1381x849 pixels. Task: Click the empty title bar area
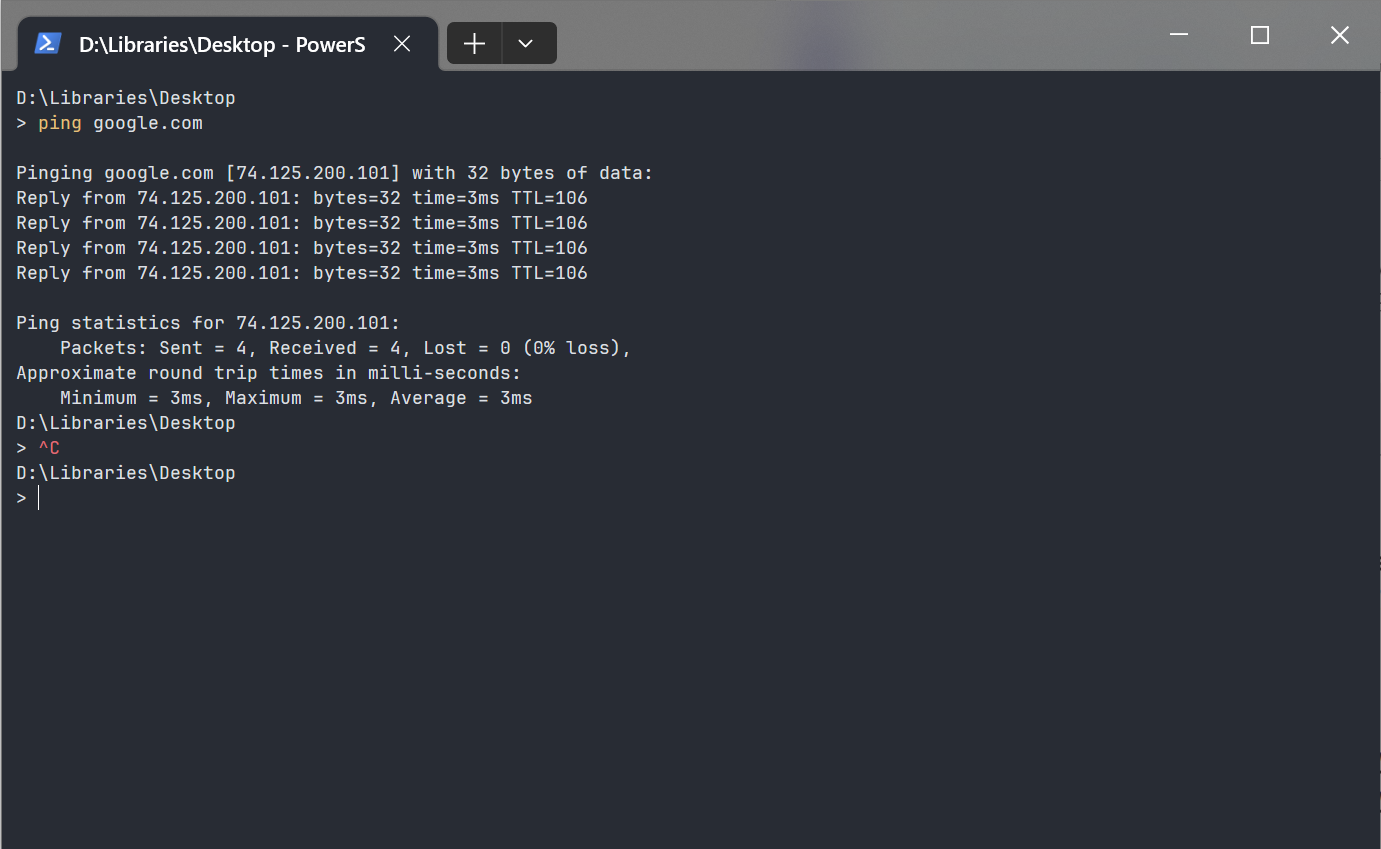pos(850,36)
